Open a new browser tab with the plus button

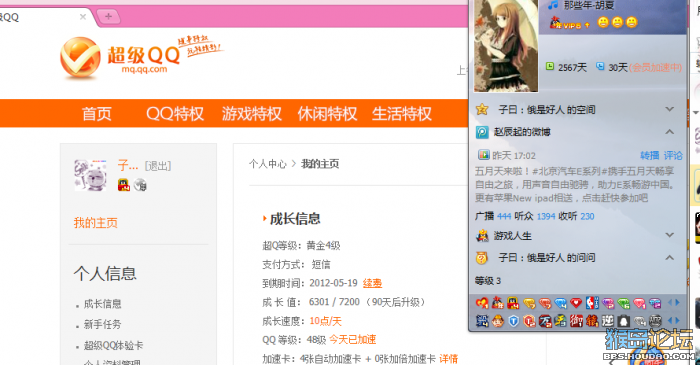[x=108, y=17]
